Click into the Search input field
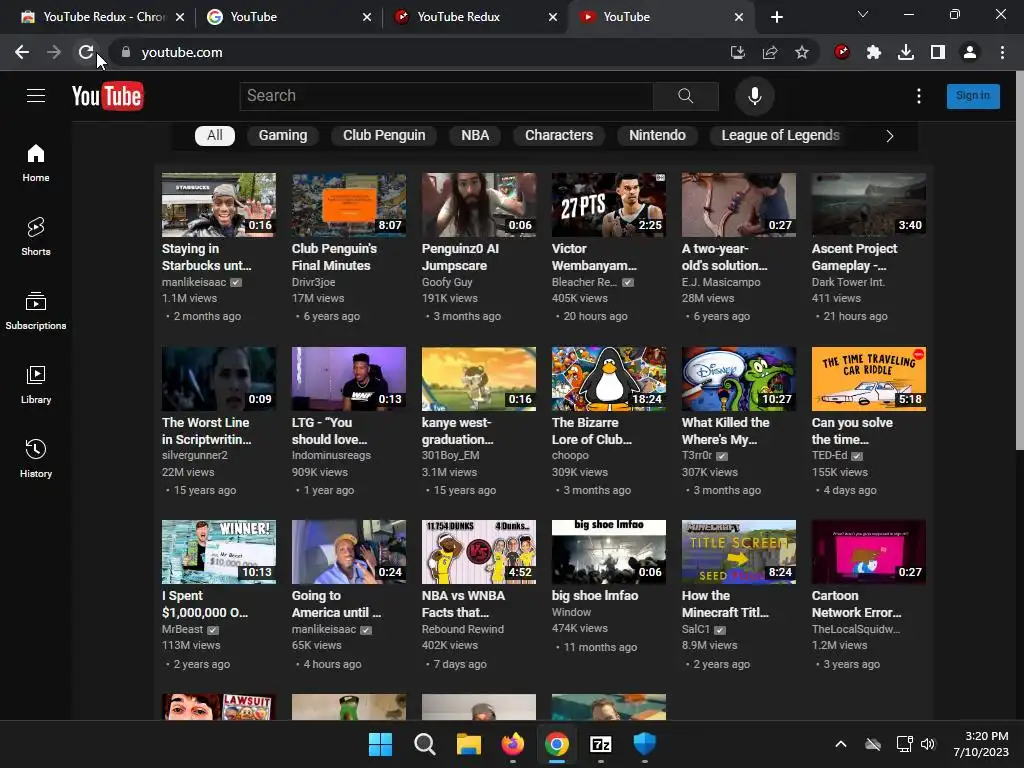This screenshot has height=768, width=1024. 447,96
